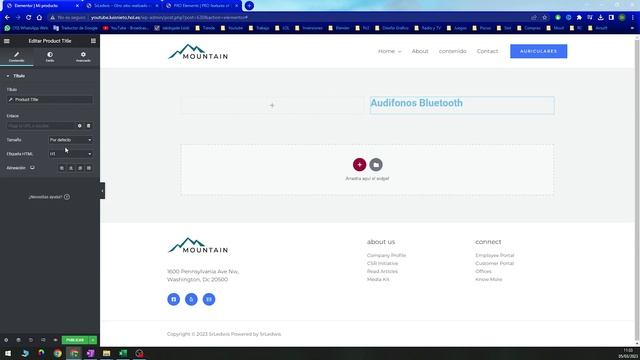This screenshot has height=360, width=640.
Task: Click the Company Profile footer link
Action: click(386, 255)
